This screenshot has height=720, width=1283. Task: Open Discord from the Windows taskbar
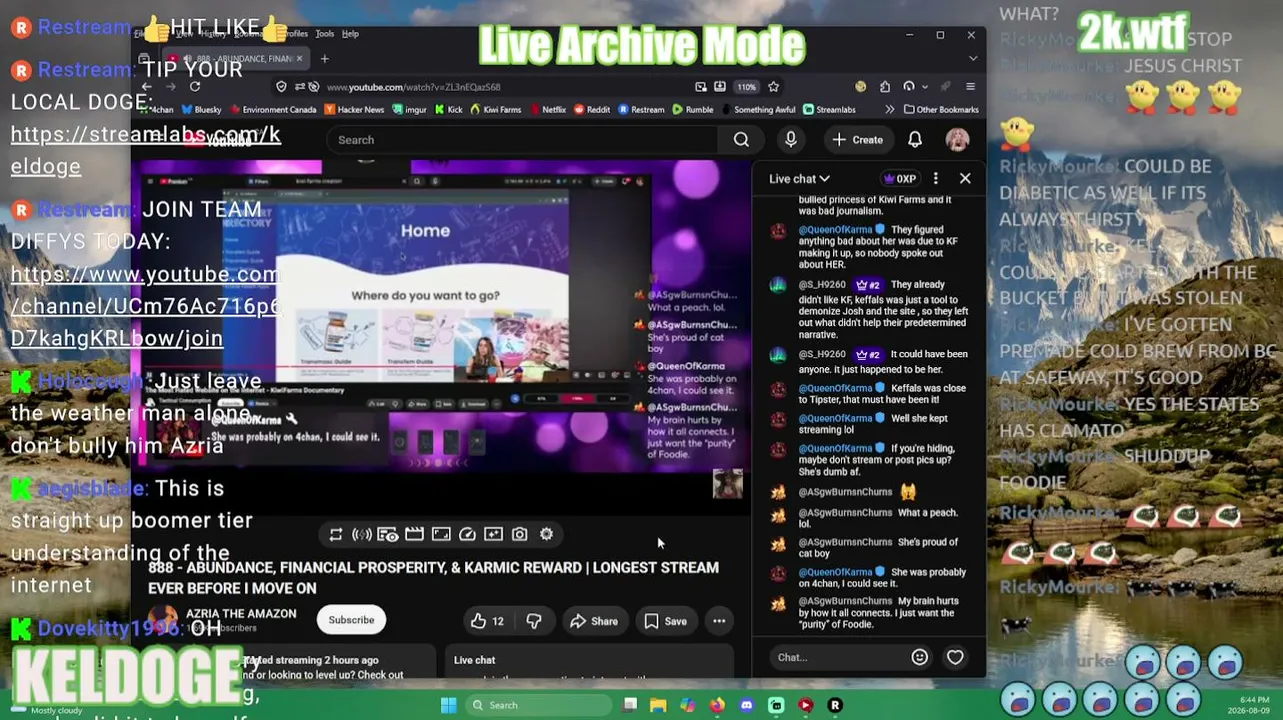pos(746,705)
